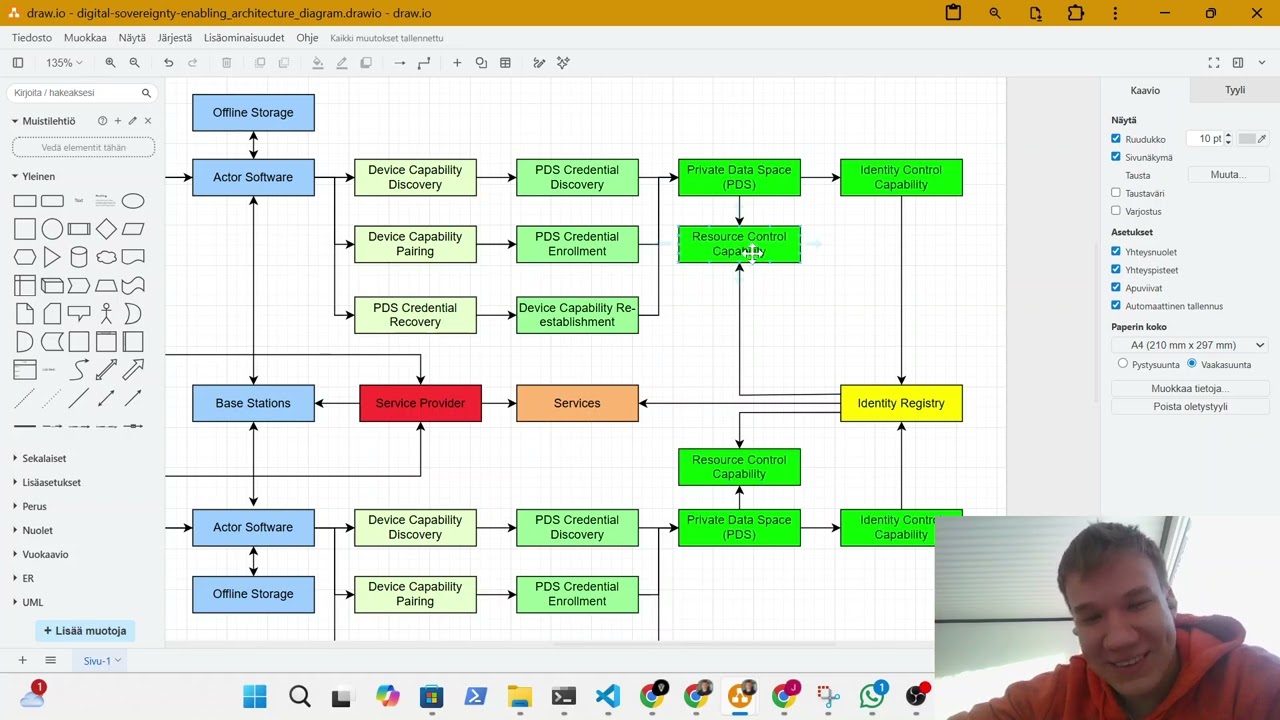
Task: Open the Järjestä menu
Action: coord(175,38)
